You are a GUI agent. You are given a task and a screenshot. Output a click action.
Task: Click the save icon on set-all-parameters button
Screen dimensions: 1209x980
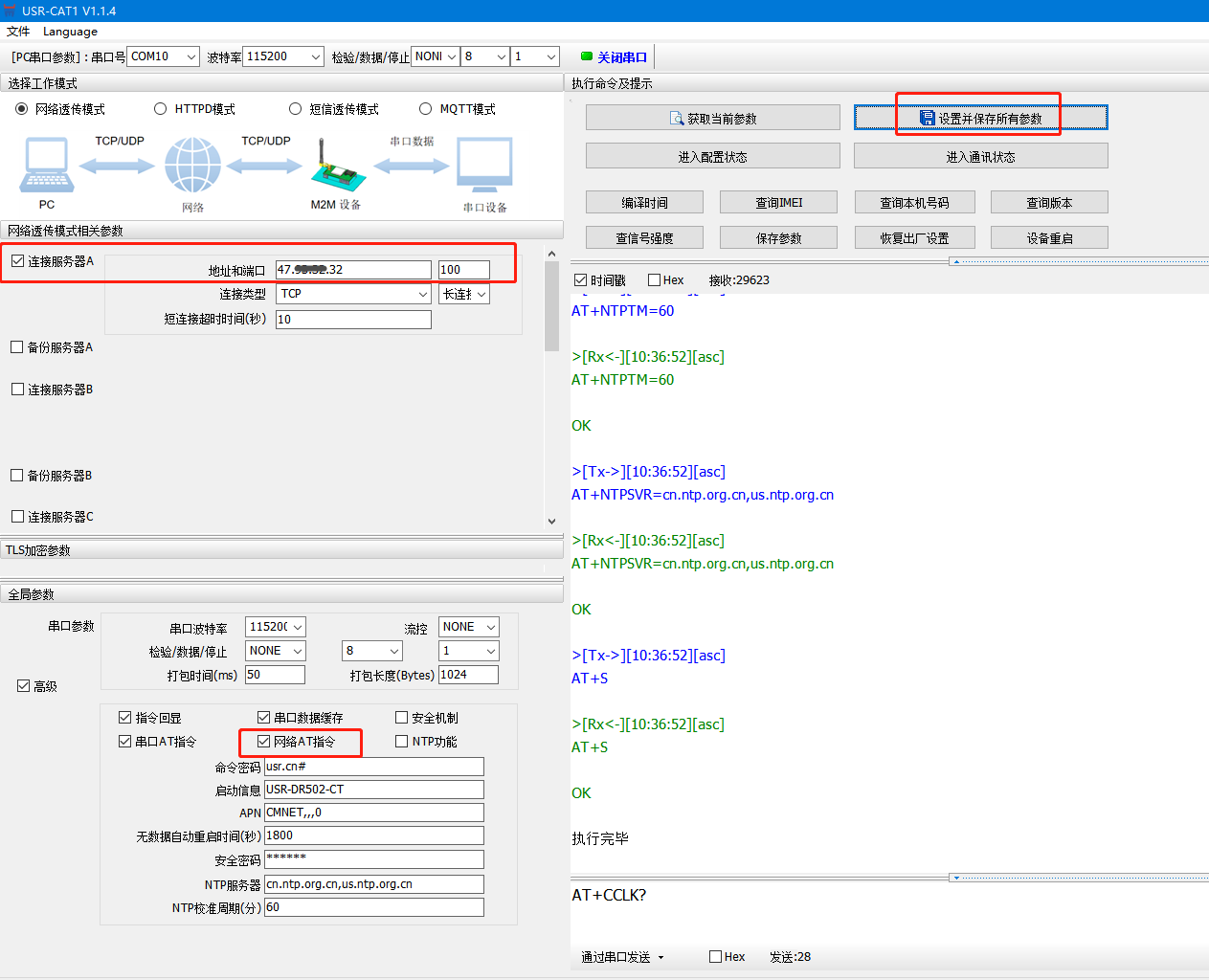(x=927, y=118)
